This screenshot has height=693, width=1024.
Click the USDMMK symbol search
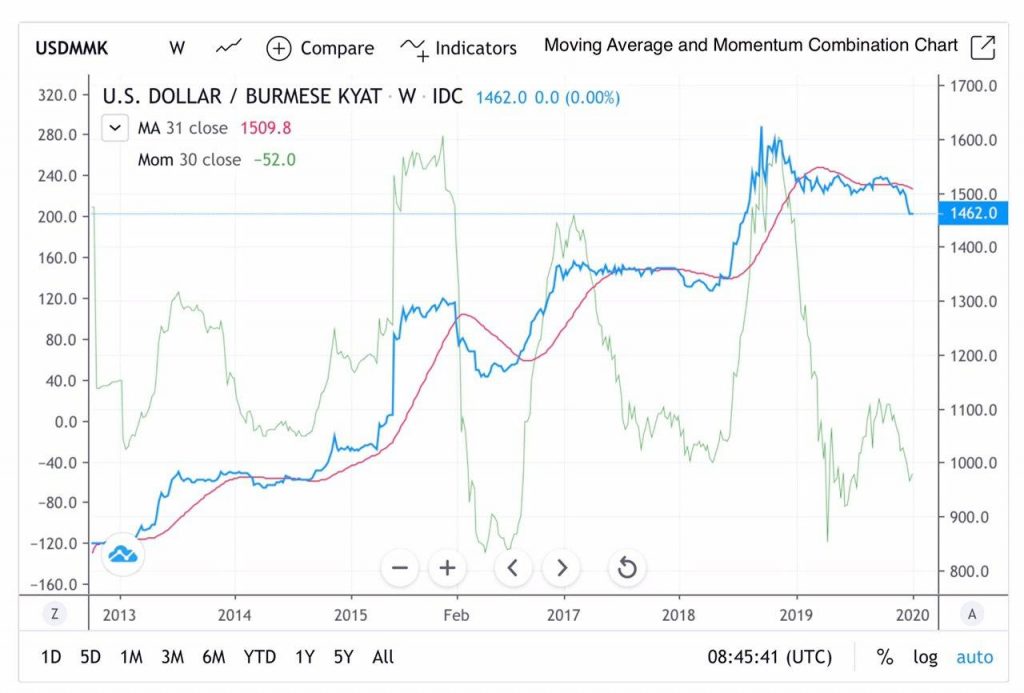pos(72,48)
